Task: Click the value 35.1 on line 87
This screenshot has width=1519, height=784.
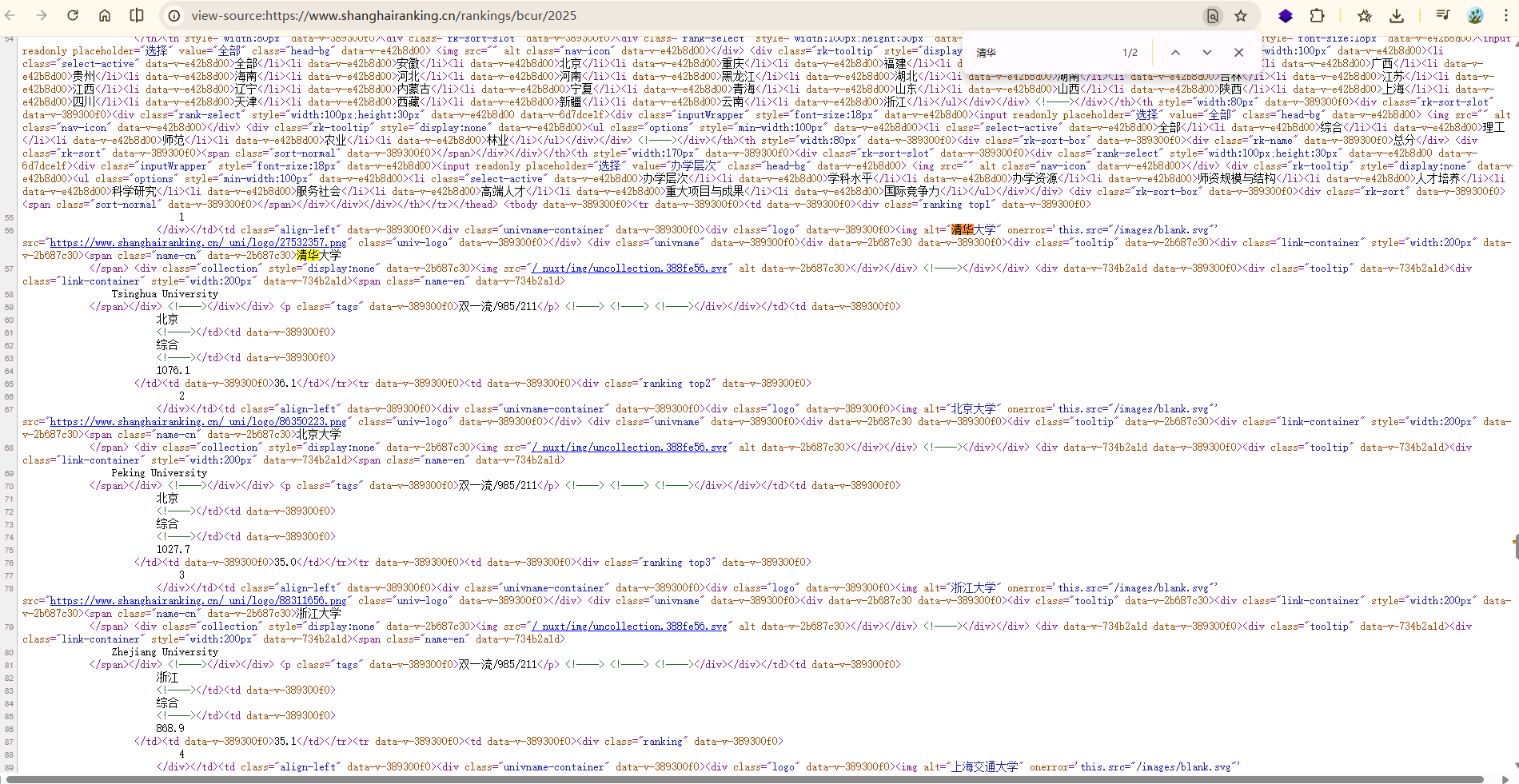Action: click(285, 741)
